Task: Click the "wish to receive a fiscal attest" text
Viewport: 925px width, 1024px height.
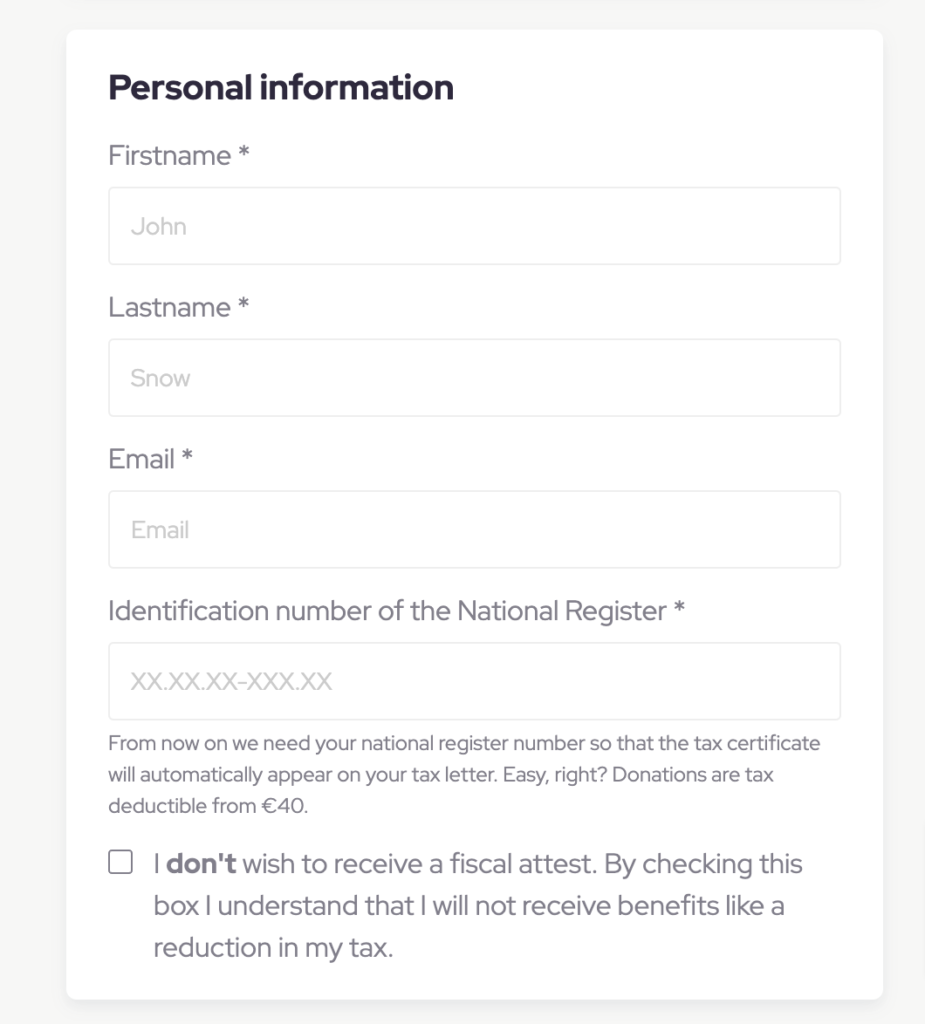Action: point(419,864)
